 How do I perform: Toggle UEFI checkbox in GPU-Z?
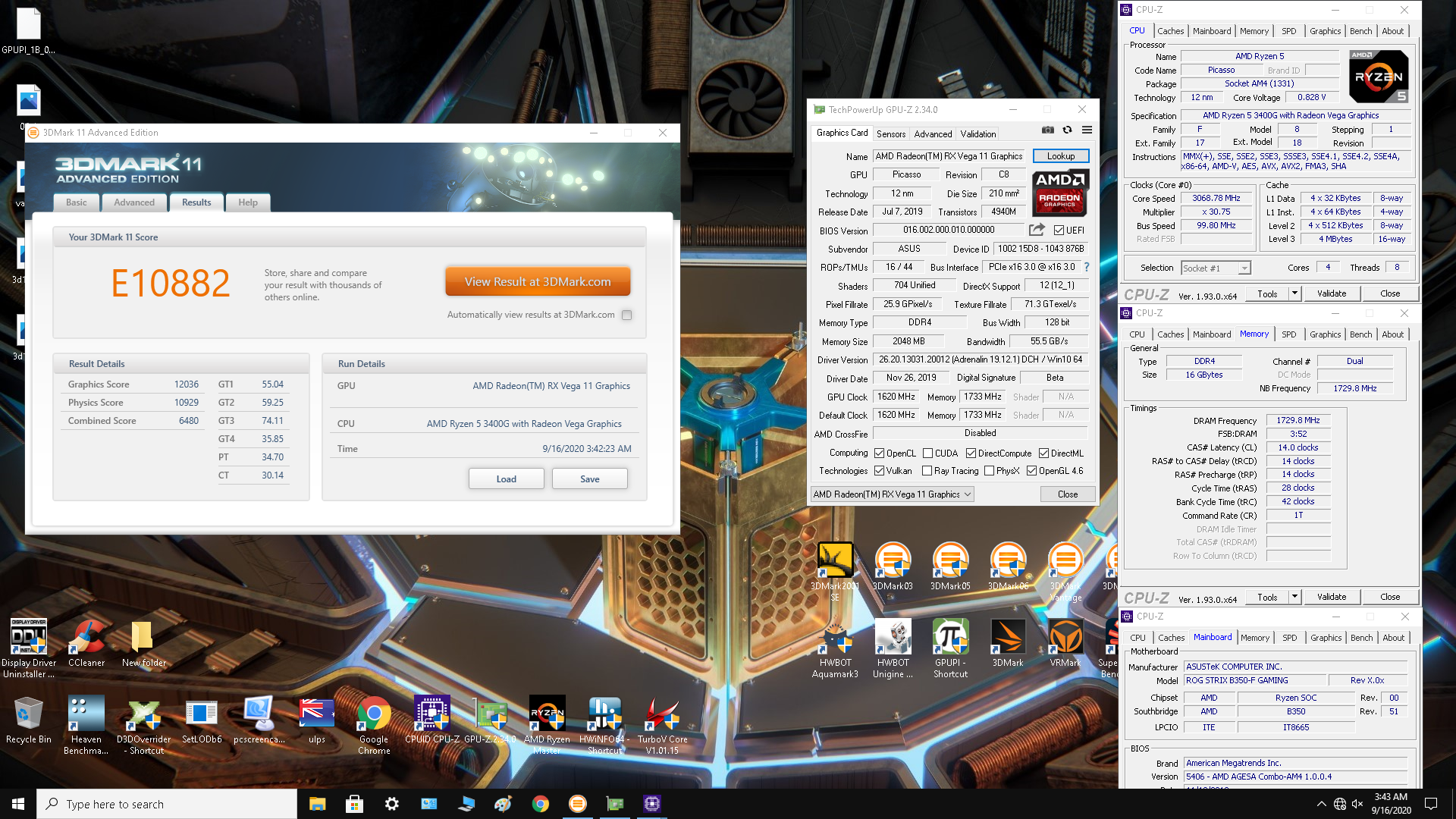tap(1059, 231)
